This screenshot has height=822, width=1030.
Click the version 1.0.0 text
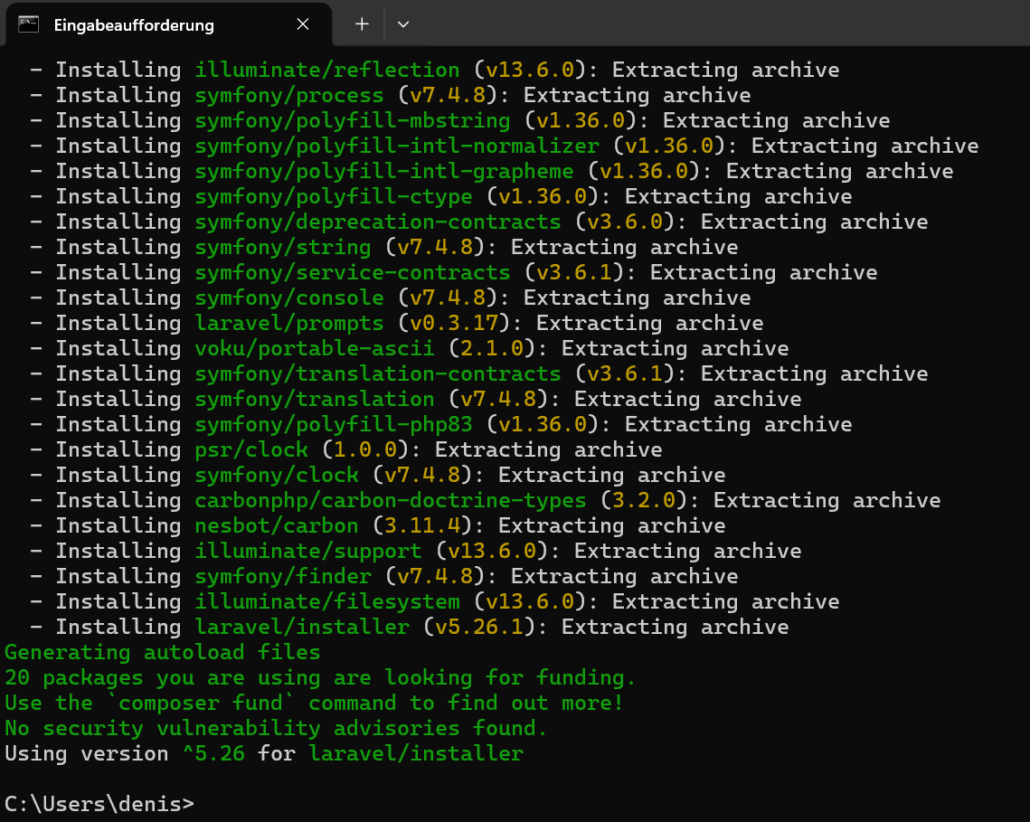[x=365, y=449]
